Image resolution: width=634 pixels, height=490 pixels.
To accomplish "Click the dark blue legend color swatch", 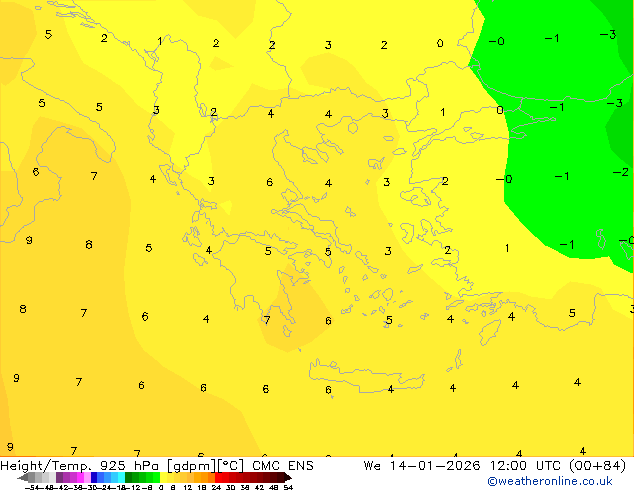I will [x=94, y=478].
